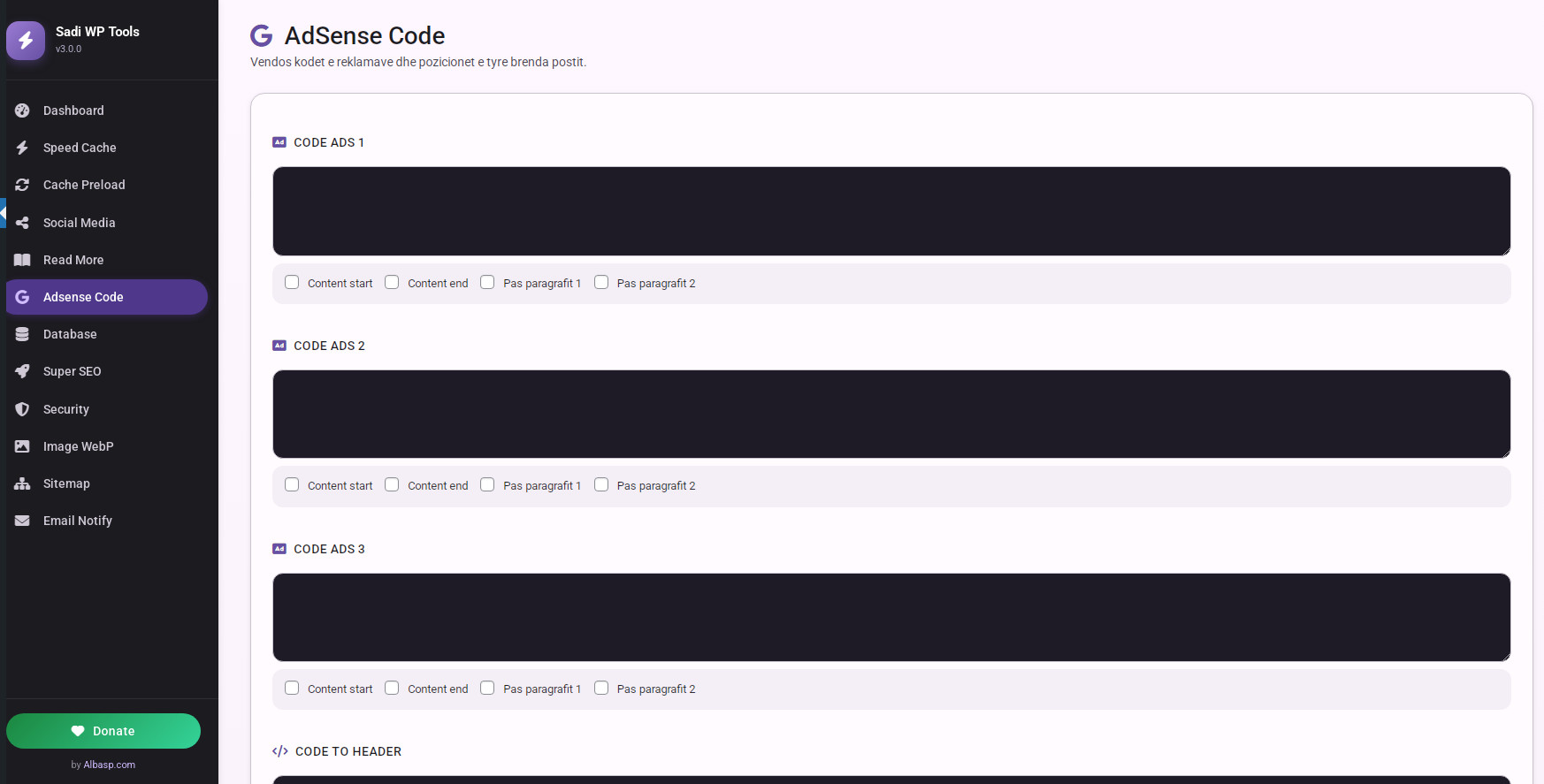This screenshot has height=784, width=1544.
Task: Open the Database section
Action: [107, 334]
